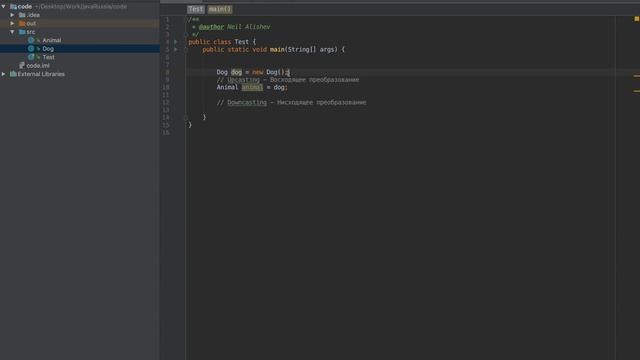Click line number 12 in gutter

166,102
